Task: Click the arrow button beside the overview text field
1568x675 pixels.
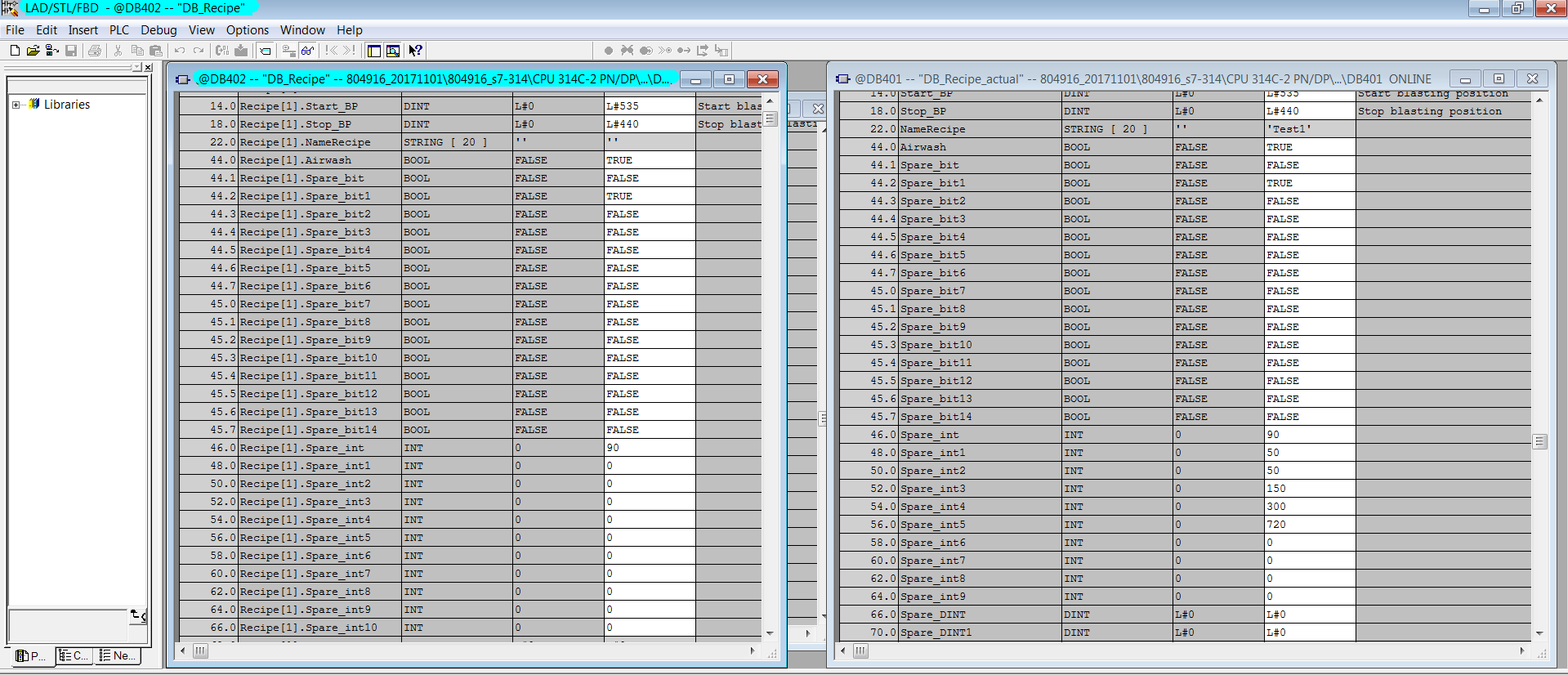Action: 138,615
